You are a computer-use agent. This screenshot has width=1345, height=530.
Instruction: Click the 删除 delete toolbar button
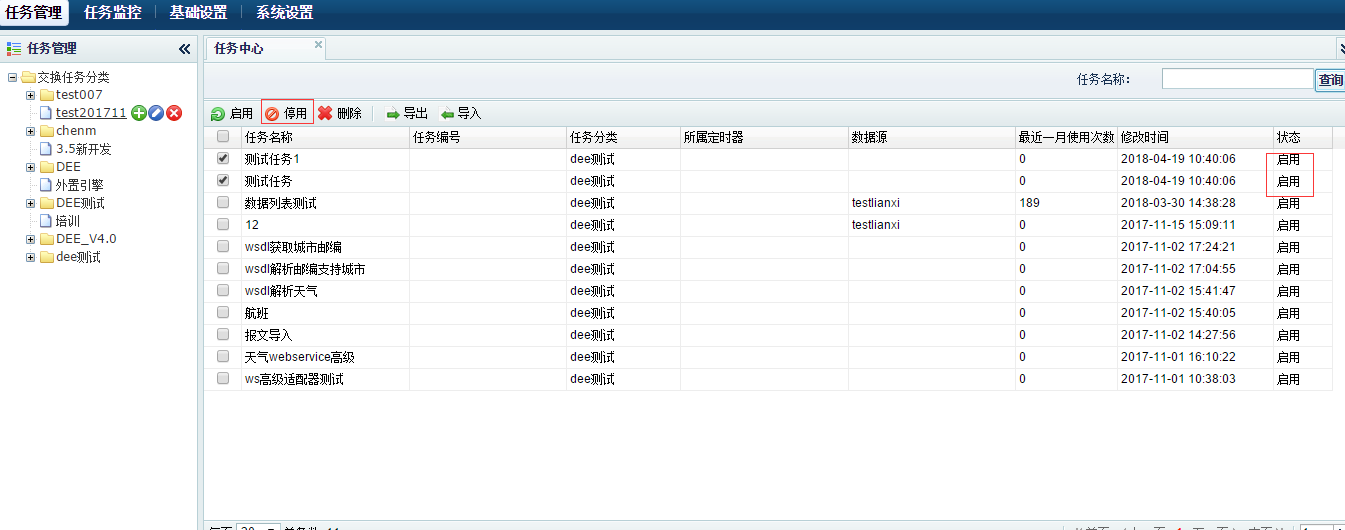click(x=340, y=114)
